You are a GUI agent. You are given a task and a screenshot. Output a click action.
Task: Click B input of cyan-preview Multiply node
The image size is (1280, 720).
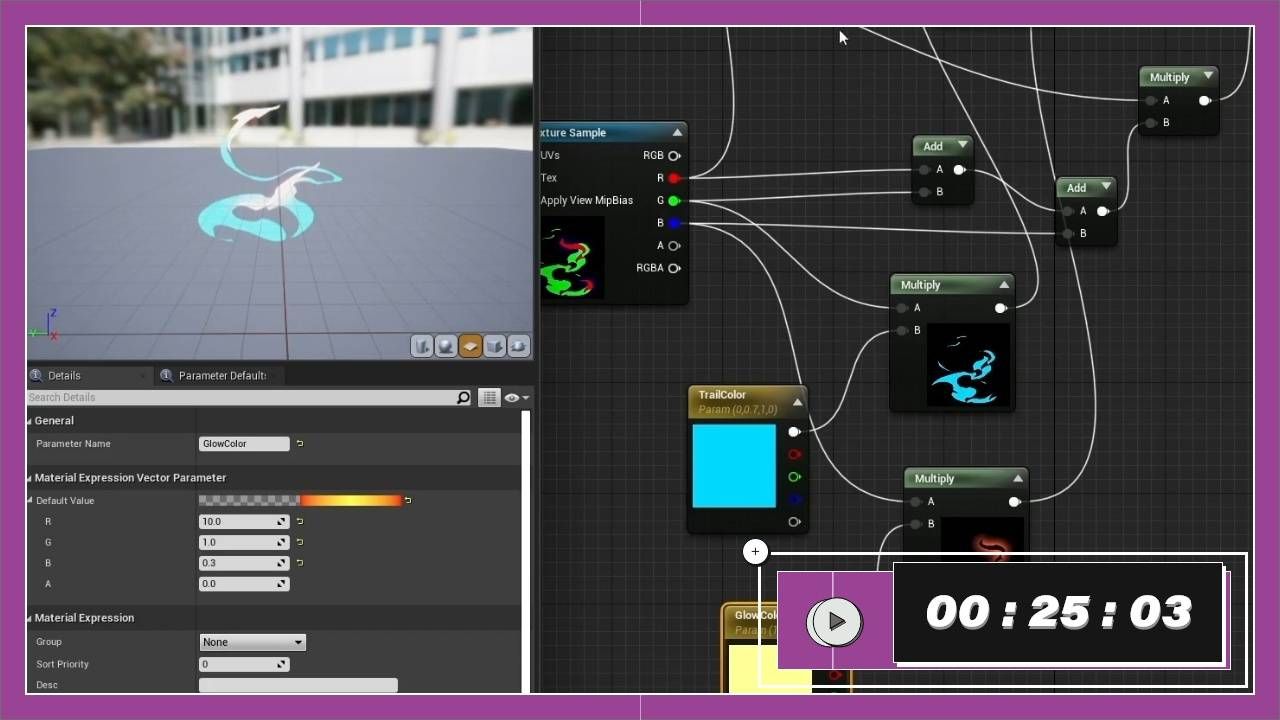902,331
